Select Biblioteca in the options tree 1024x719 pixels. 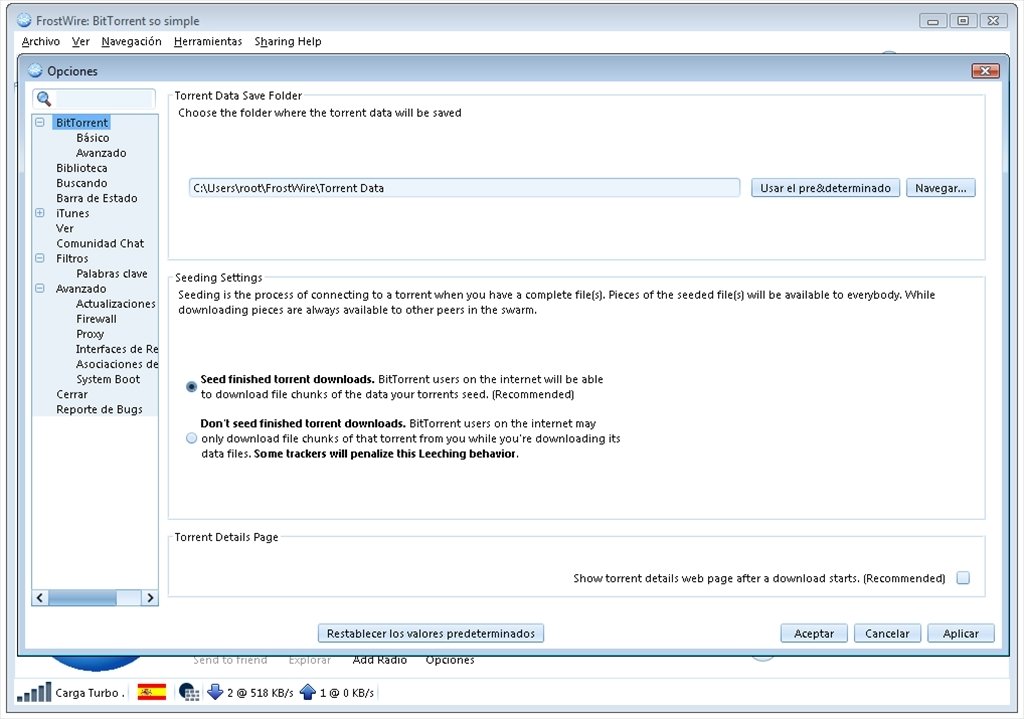point(82,168)
